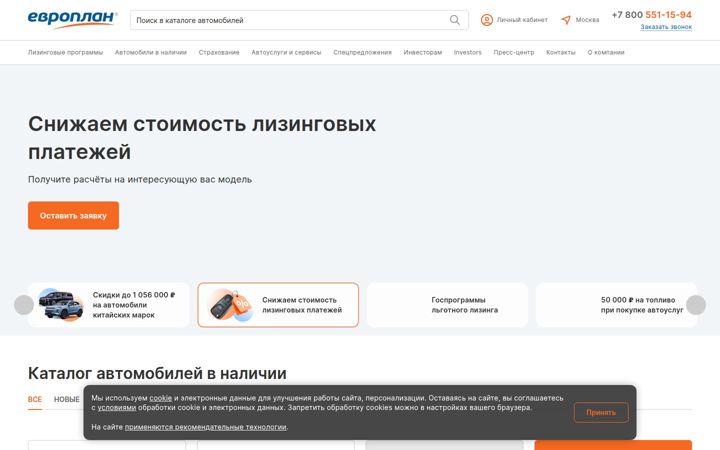720x450 pixels.
Task: Select 50 000 ₽ на топливо card
Action: pos(617,305)
